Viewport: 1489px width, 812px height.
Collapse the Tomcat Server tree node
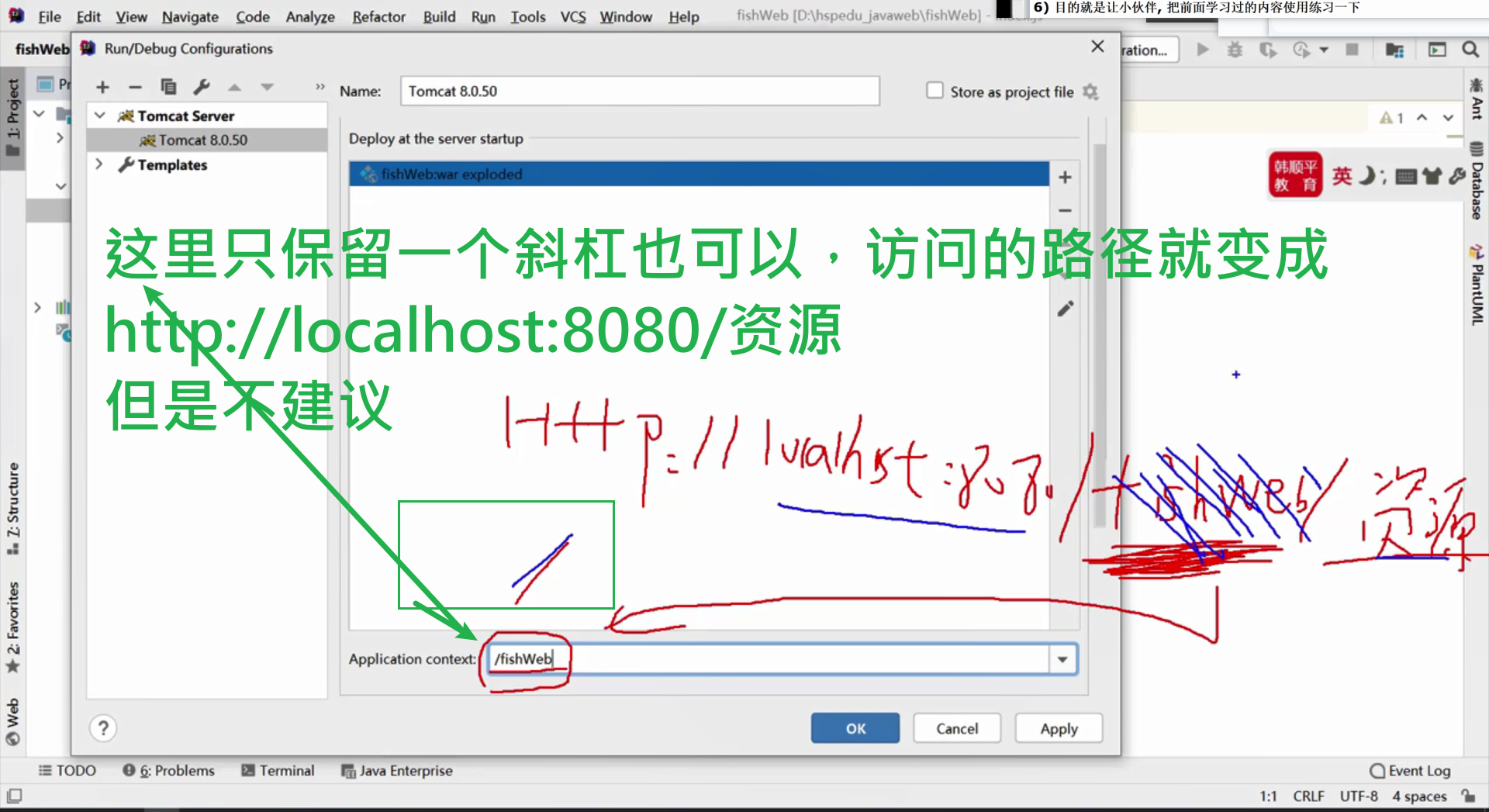pyautogui.click(x=100, y=116)
